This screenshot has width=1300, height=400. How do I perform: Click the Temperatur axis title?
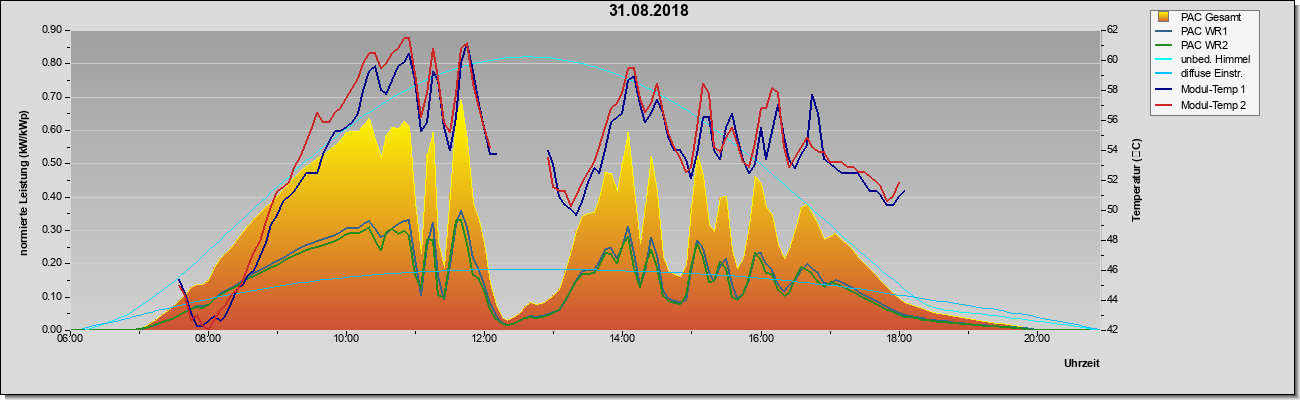pyautogui.click(x=1136, y=180)
